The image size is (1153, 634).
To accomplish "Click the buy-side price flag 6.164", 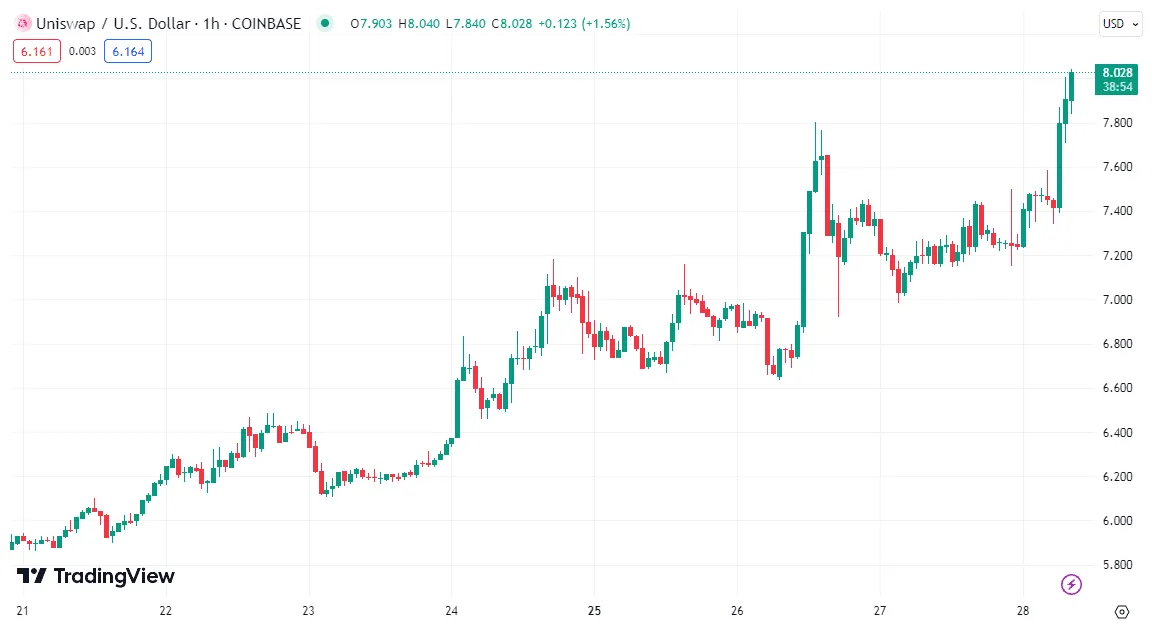I will pos(128,51).
